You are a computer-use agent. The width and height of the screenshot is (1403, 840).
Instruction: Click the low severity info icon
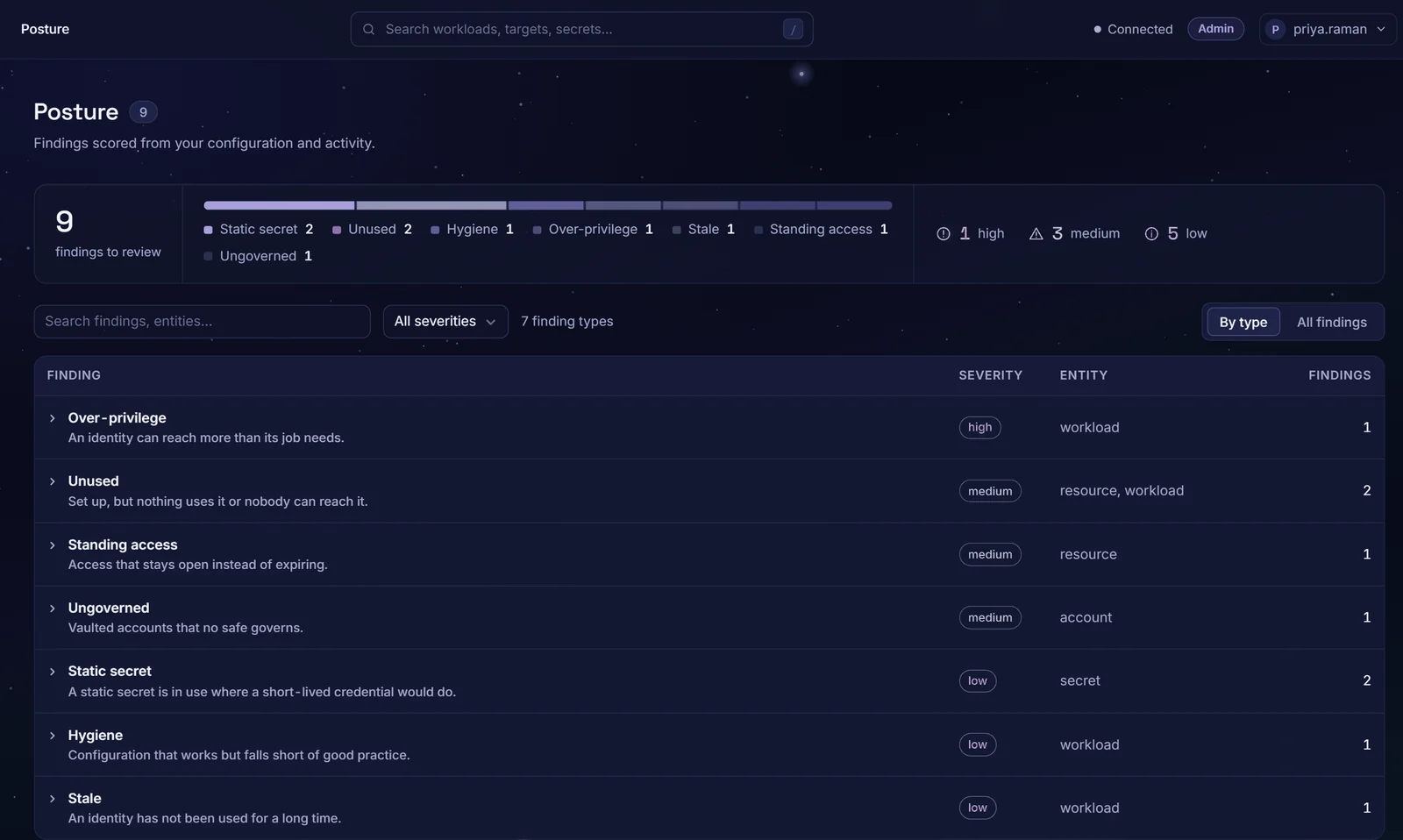pos(1151,233)
